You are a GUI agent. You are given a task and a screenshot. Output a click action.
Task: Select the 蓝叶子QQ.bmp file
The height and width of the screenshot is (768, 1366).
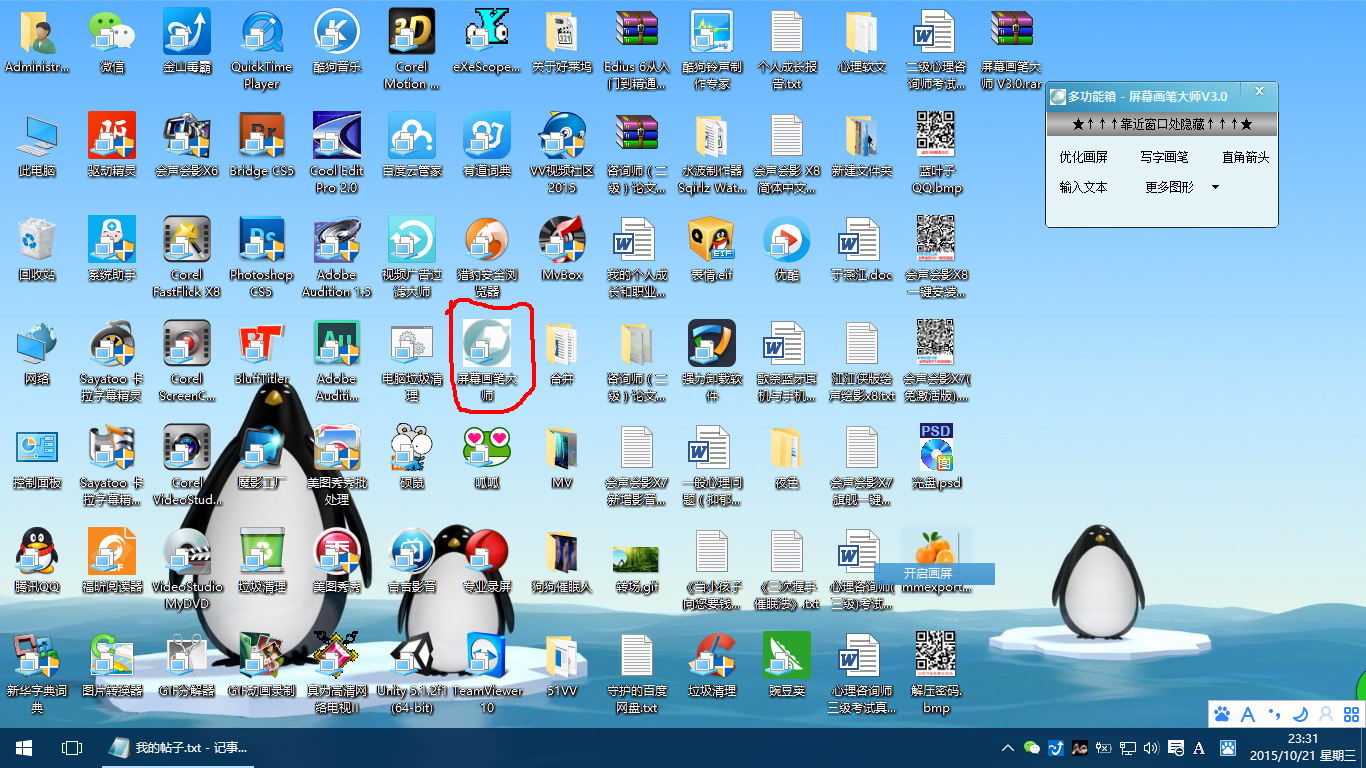[937, 153]
